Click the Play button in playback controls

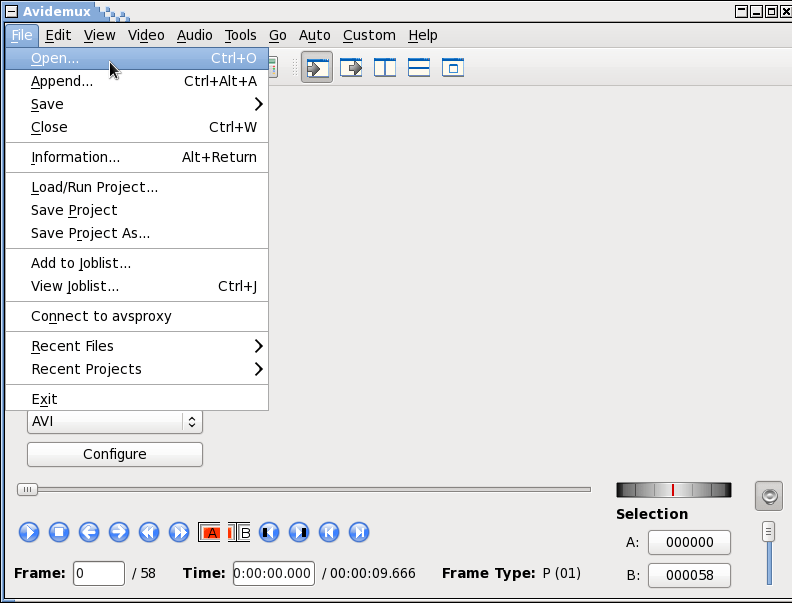click(29, 532)
